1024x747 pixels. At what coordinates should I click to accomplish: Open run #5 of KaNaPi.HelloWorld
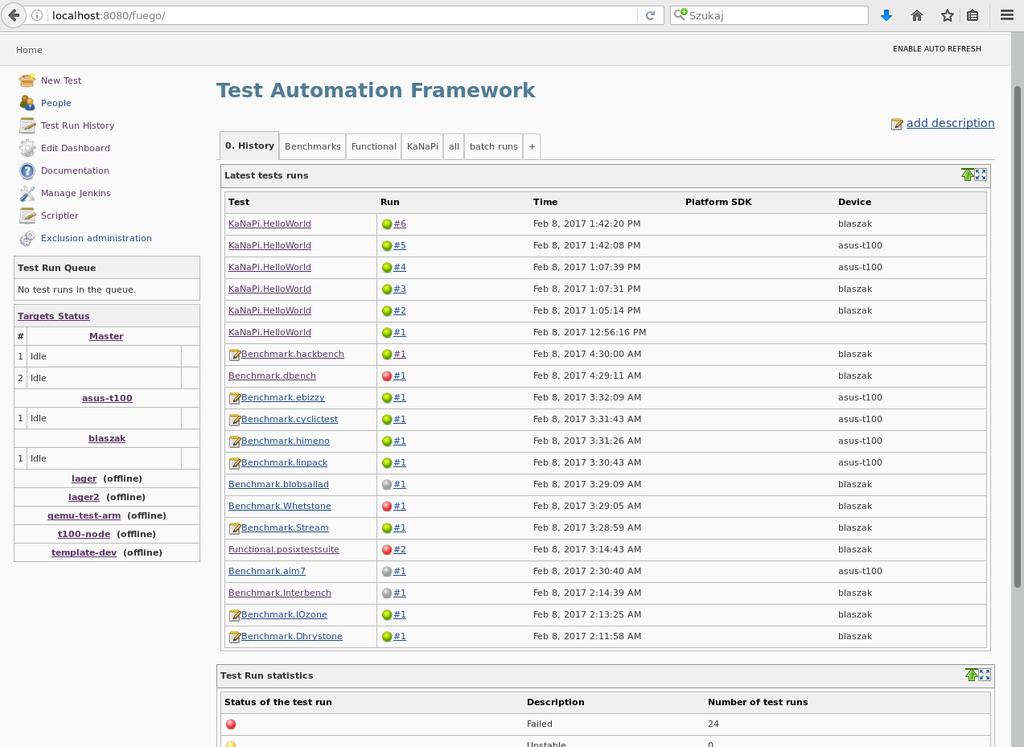[400, 246]
